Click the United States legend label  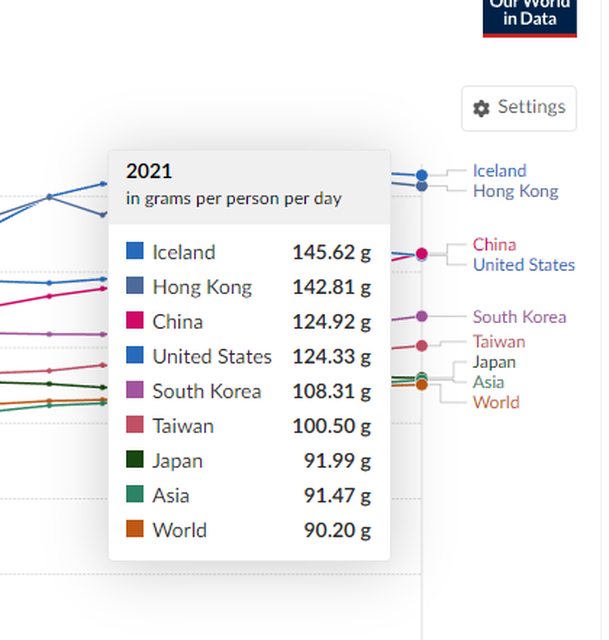(524, 264)
